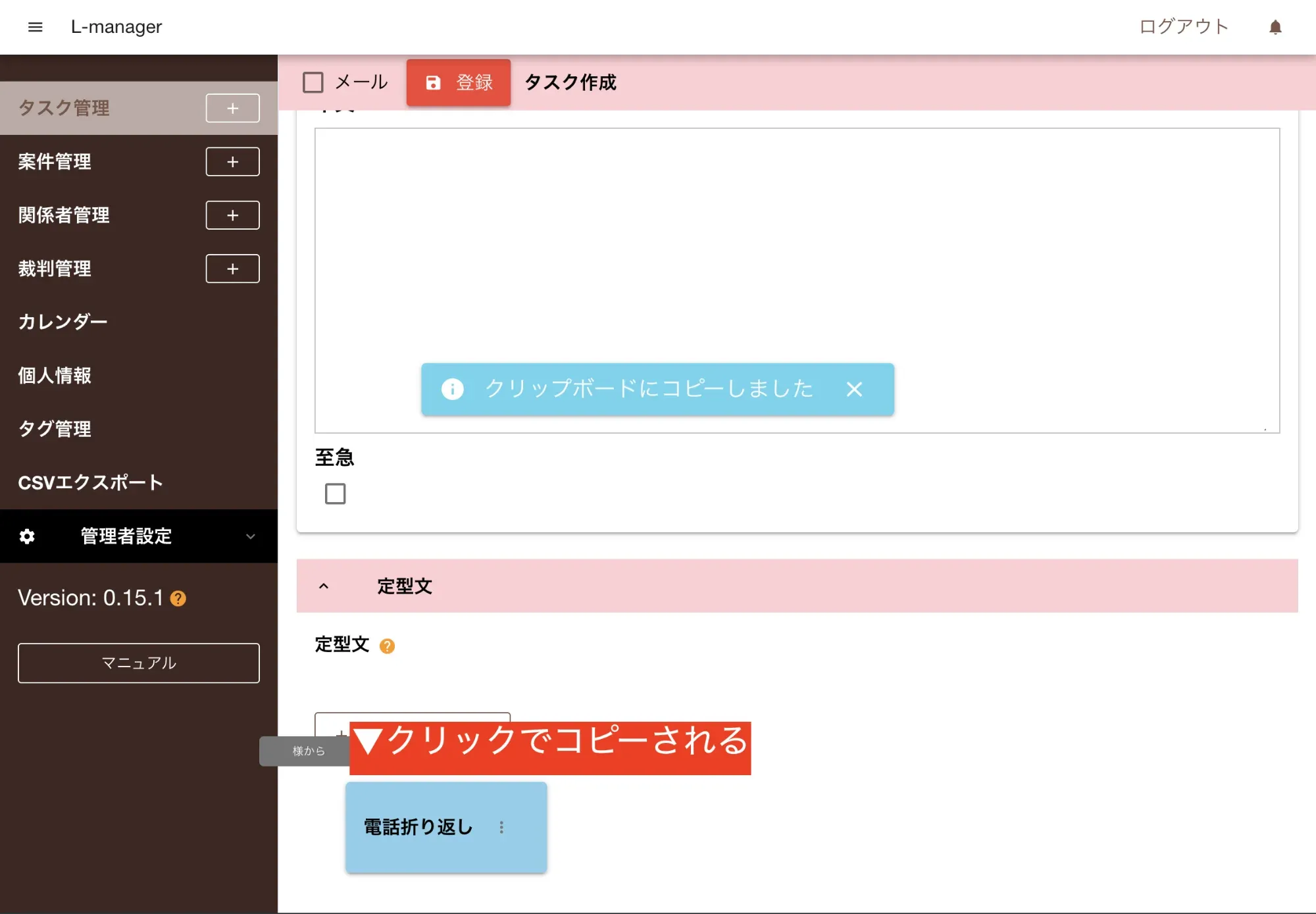The image size is (1316, 914).
Task: Open カレンダー from sidebar
Action: 63,322
